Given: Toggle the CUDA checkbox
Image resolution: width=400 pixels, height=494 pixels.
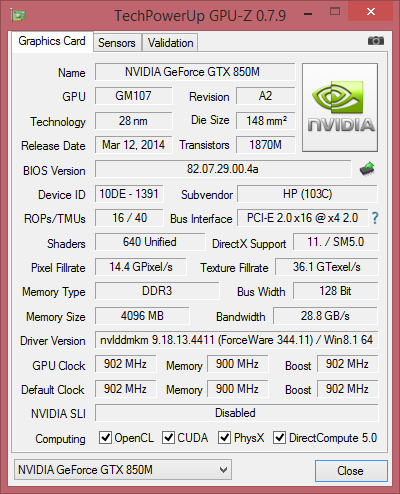Looking at the screenshot, I should click(168, 437).
